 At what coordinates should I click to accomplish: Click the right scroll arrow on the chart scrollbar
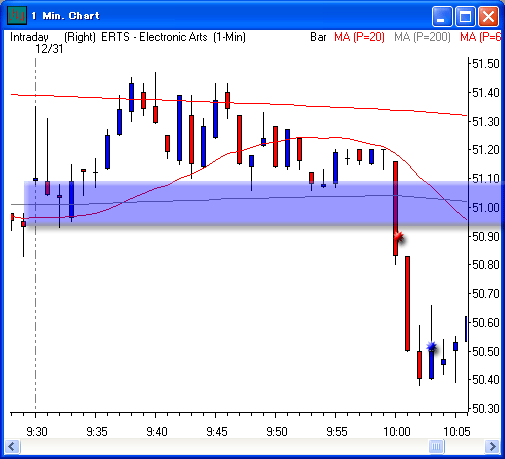click(492, 446)
